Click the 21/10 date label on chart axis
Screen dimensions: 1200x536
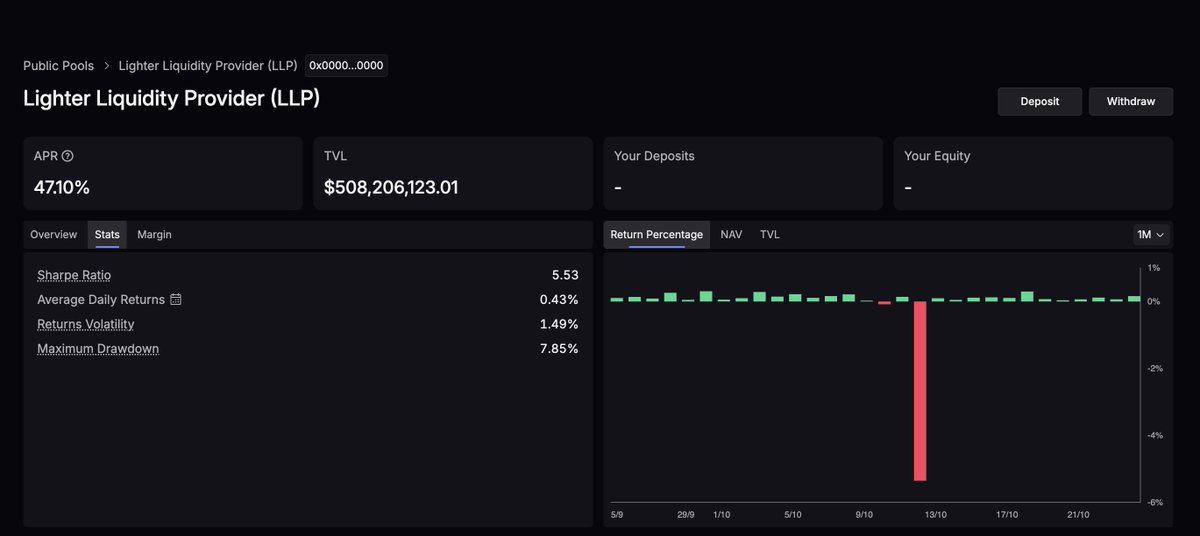(x=1078, y=515)
